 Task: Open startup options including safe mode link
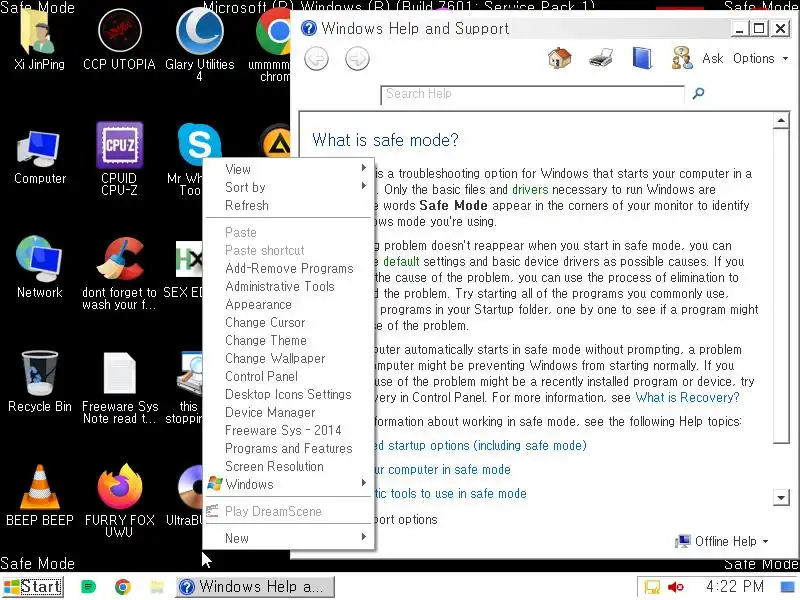(x=481, y=445)
